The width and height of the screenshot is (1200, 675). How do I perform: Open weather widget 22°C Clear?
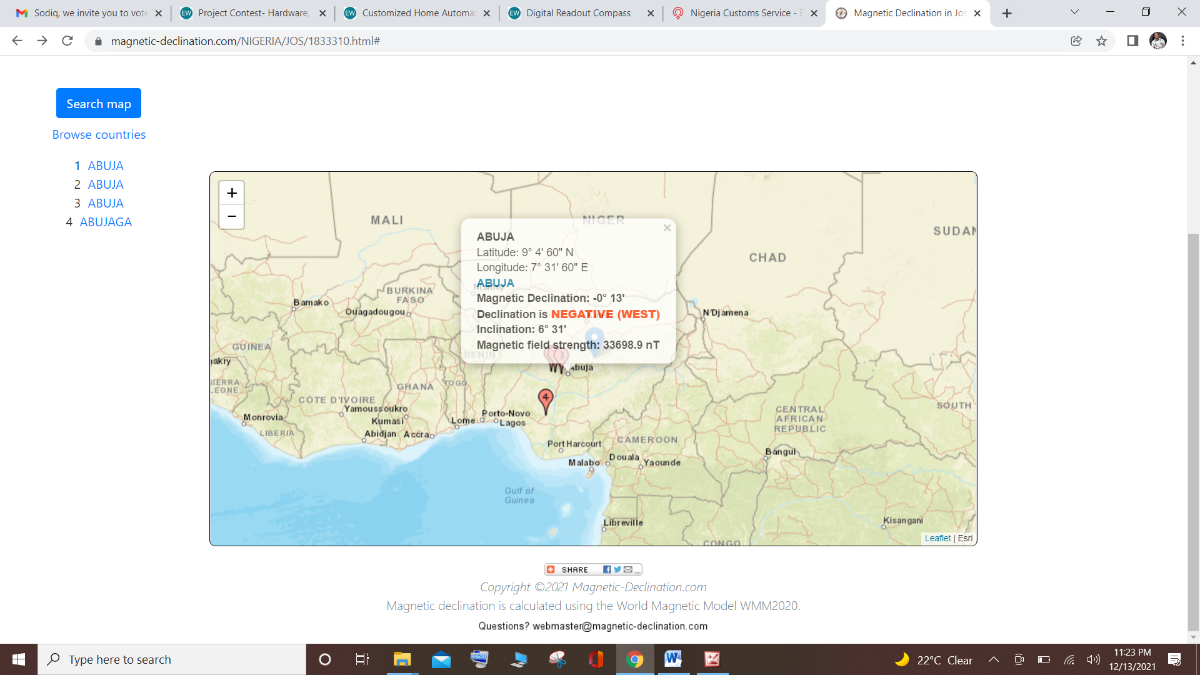click(933, 659)
